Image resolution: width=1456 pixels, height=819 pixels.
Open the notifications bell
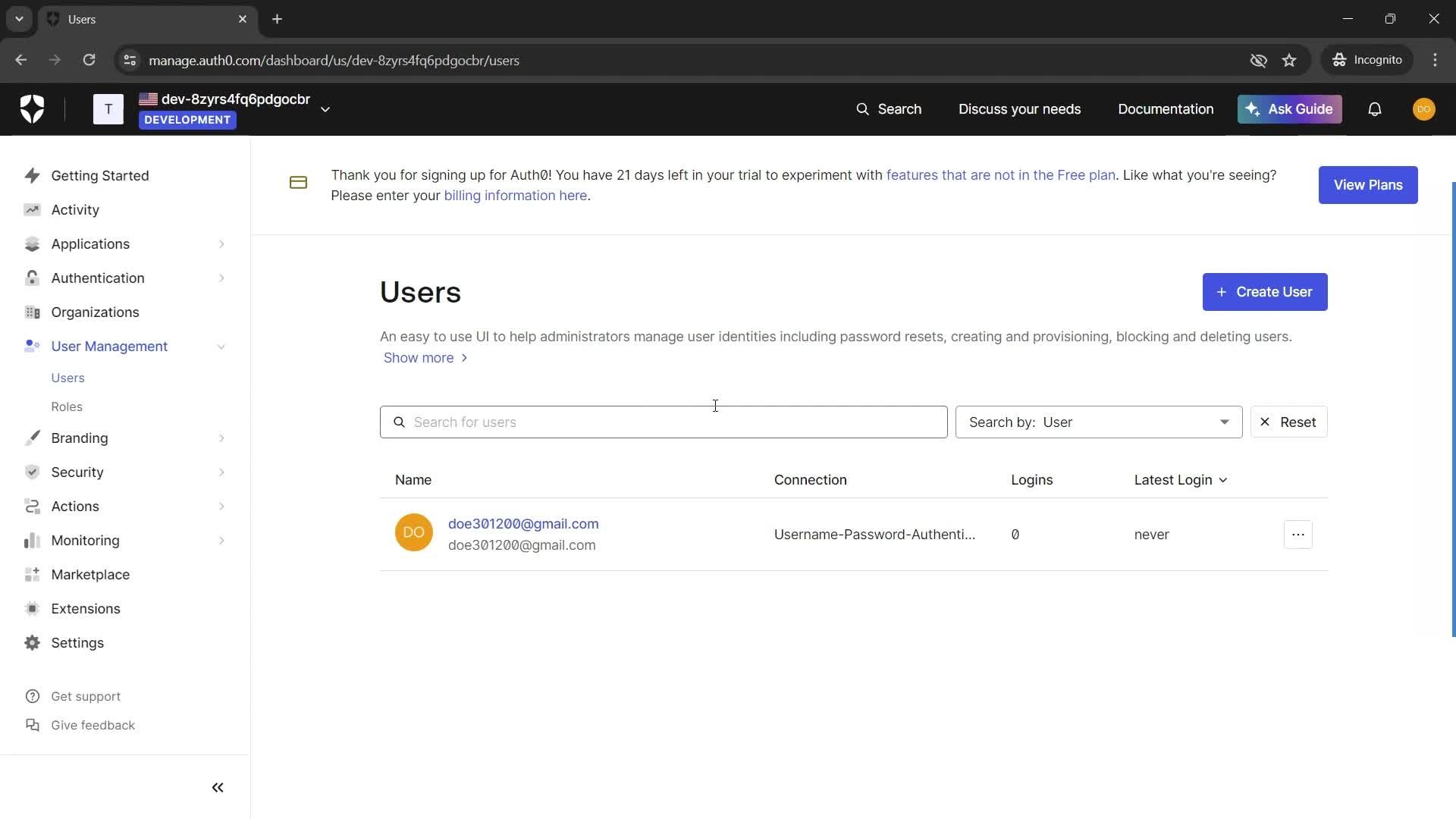(x=1374, y=109)
